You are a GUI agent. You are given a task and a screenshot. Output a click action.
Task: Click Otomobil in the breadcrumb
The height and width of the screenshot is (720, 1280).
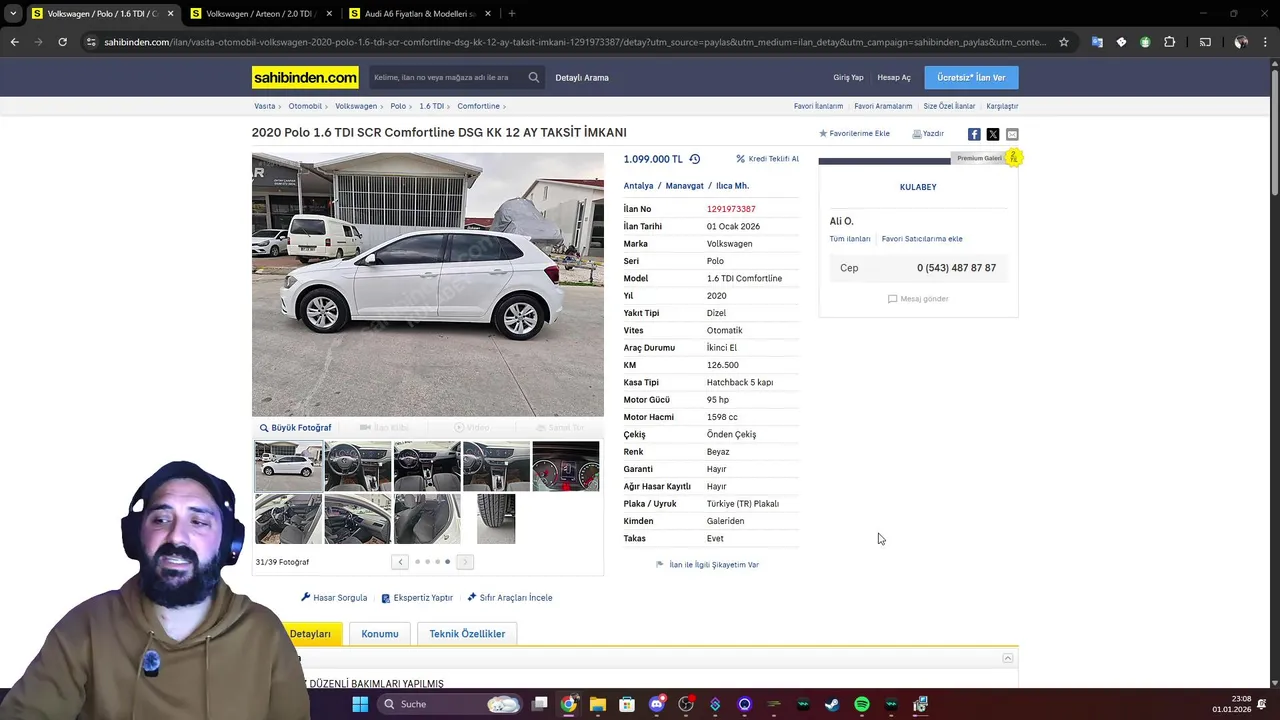tap(305, 106)
